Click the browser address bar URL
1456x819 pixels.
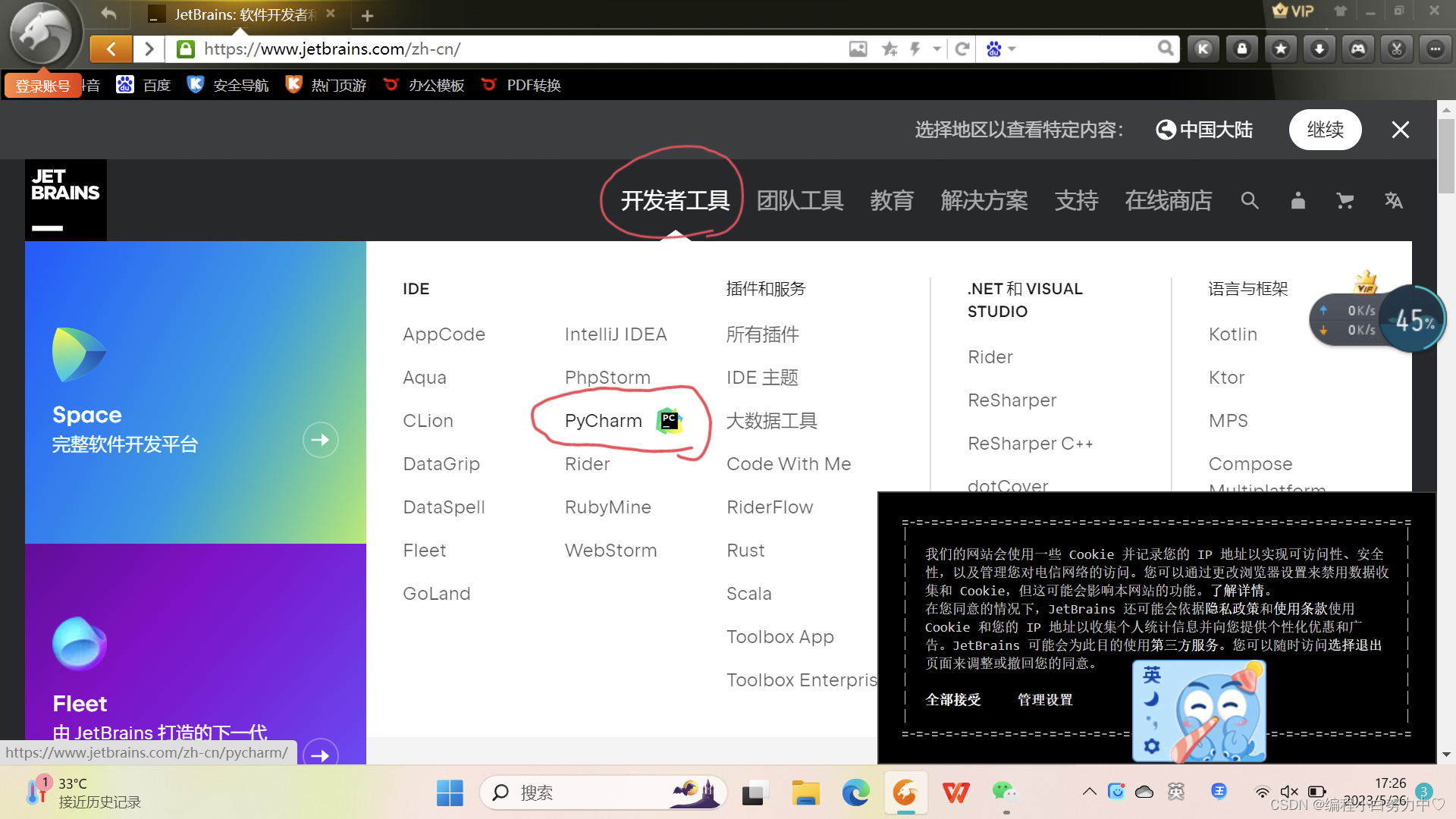click(332, 49)
